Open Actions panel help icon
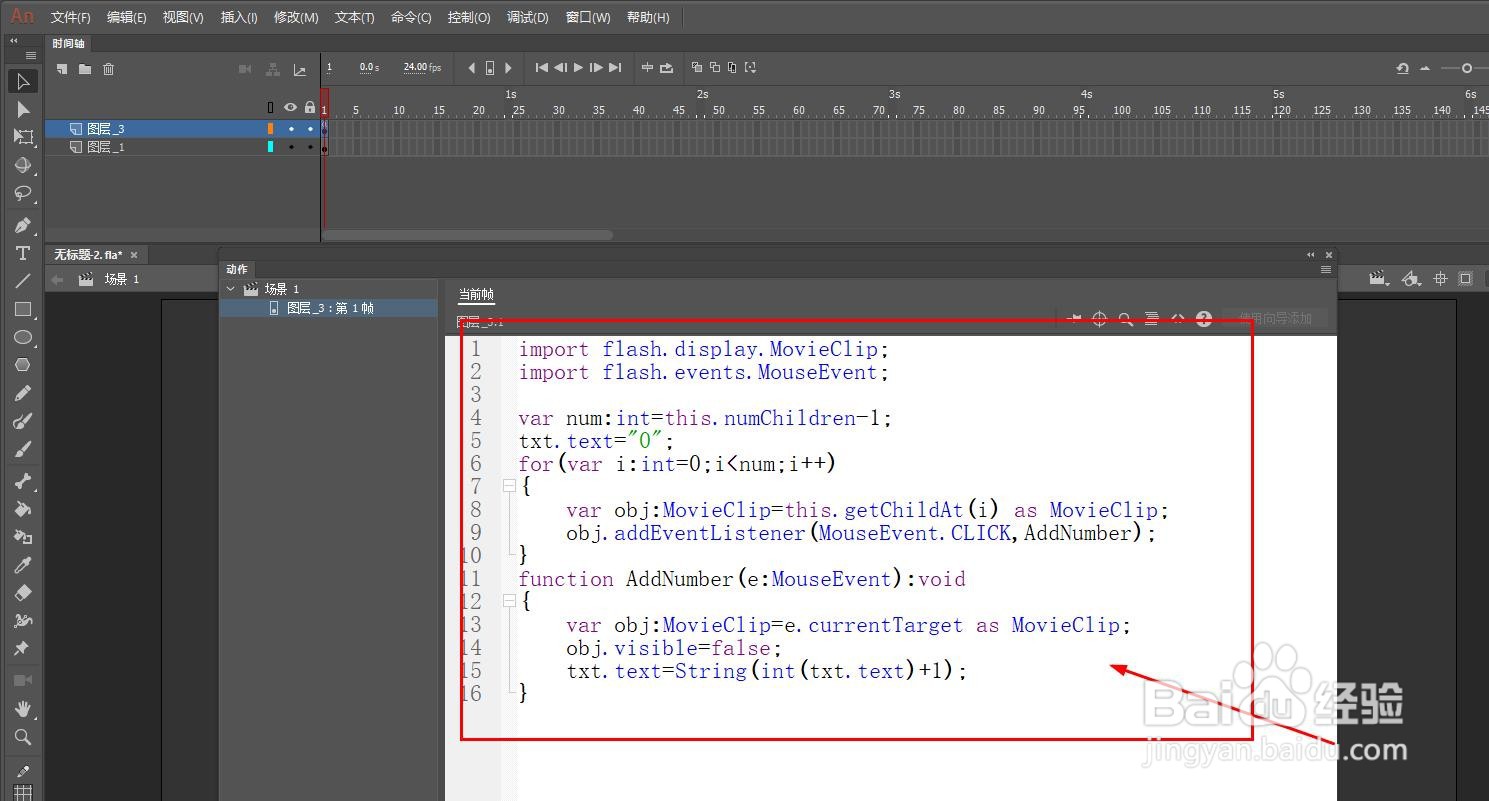This screenshot has height=801, width=1489. click(1204, 319)
